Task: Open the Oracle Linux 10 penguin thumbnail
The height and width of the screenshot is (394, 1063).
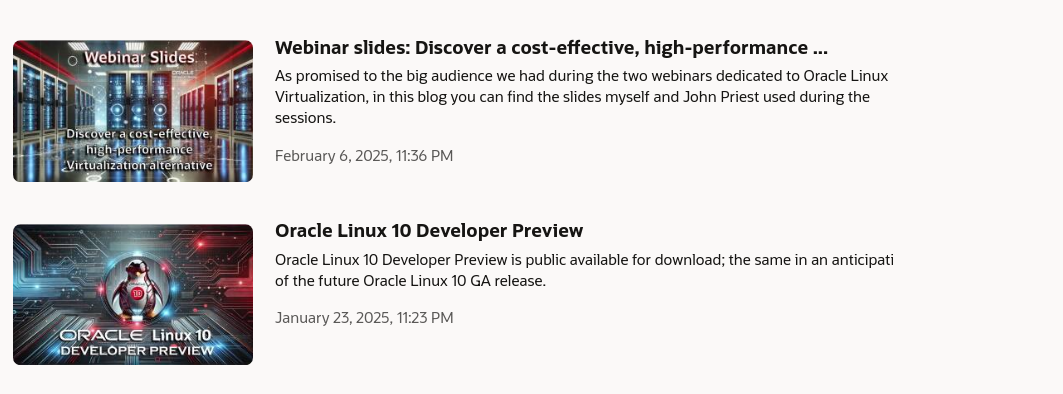Action: pyautogui.click(x=133, y=294)
